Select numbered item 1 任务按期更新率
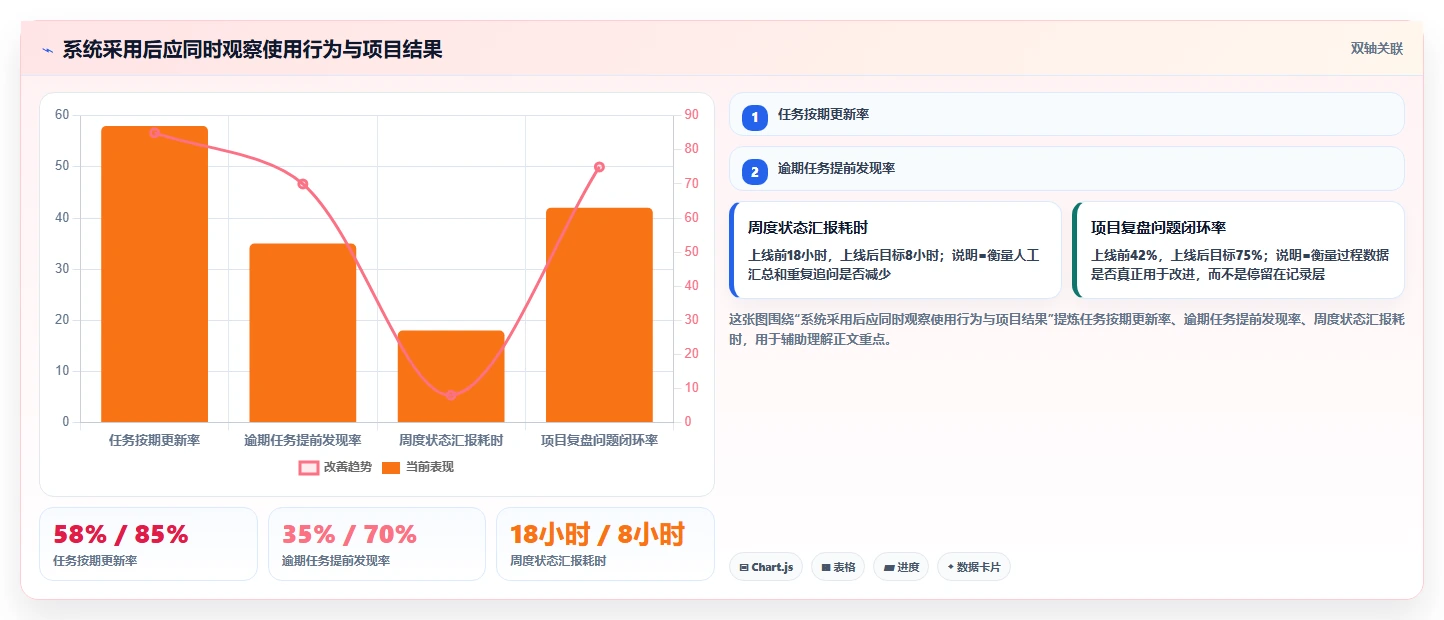Image resolution: width=1444 pixels, height=620 pixels. 1067,114
